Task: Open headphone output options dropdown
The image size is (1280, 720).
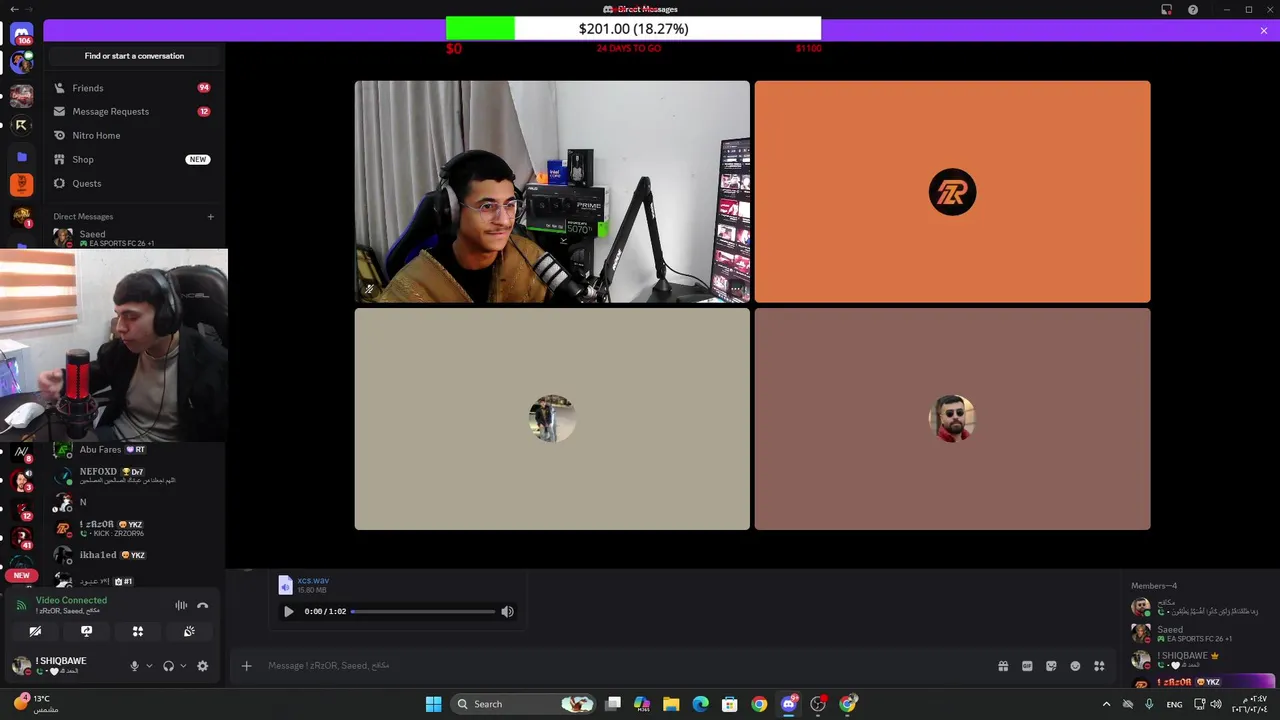Action: coord(182,666)
